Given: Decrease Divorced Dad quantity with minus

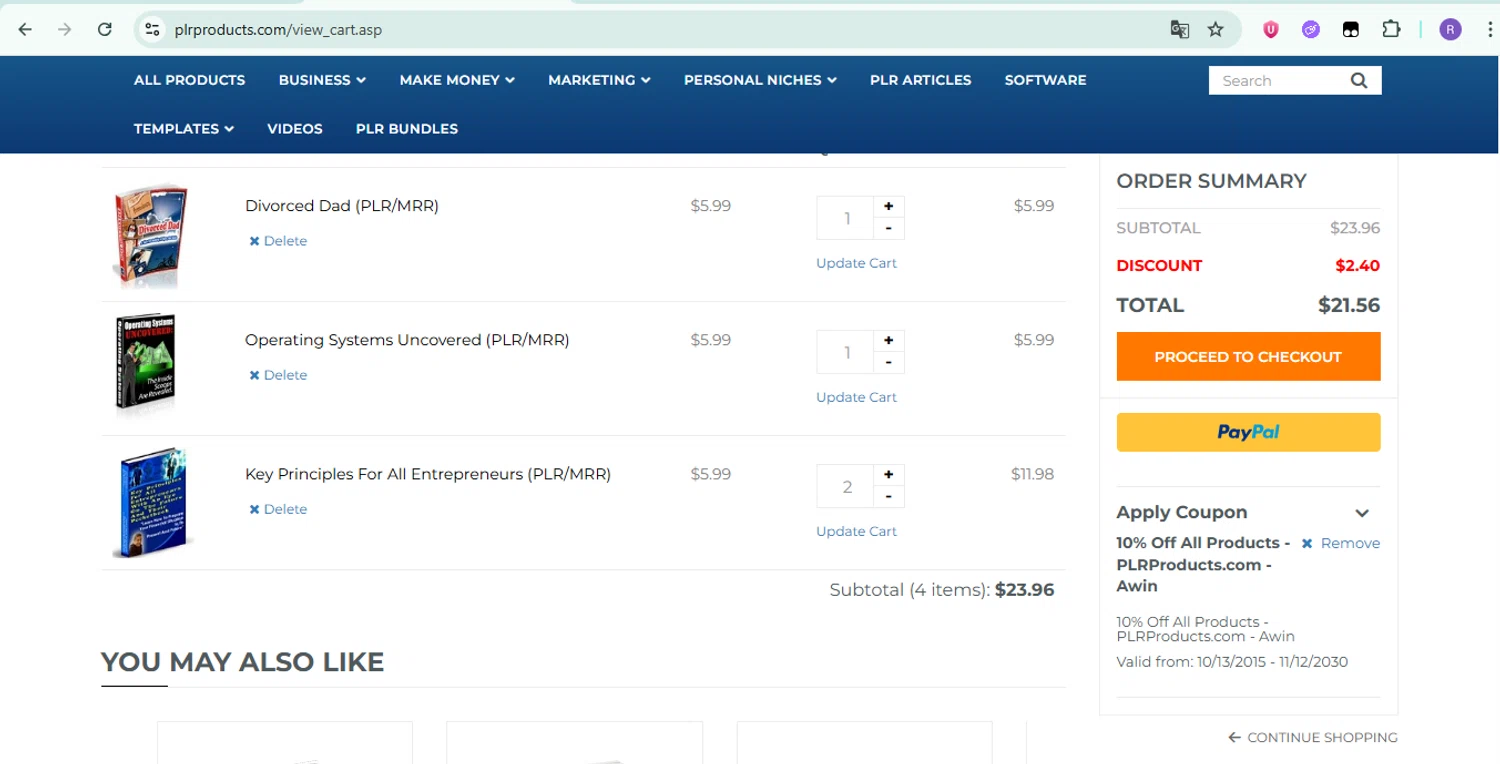Looking at the screenshot, I should [x=888, y=229].
